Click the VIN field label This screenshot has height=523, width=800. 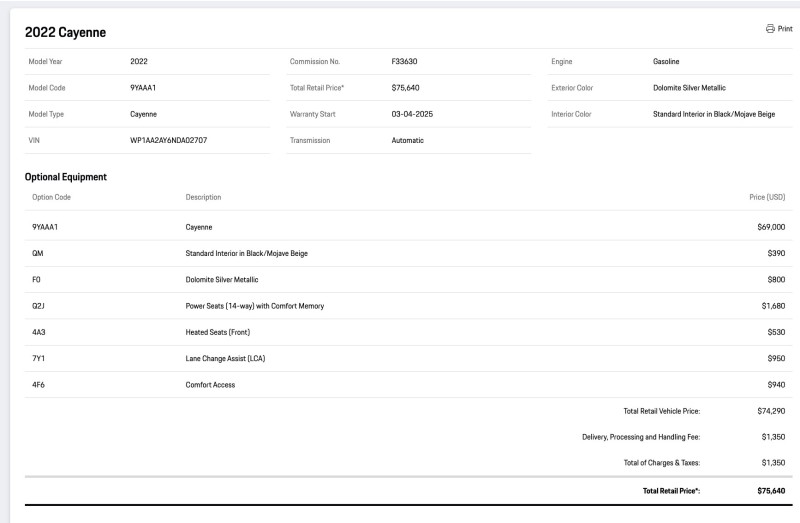click(34, 140)
